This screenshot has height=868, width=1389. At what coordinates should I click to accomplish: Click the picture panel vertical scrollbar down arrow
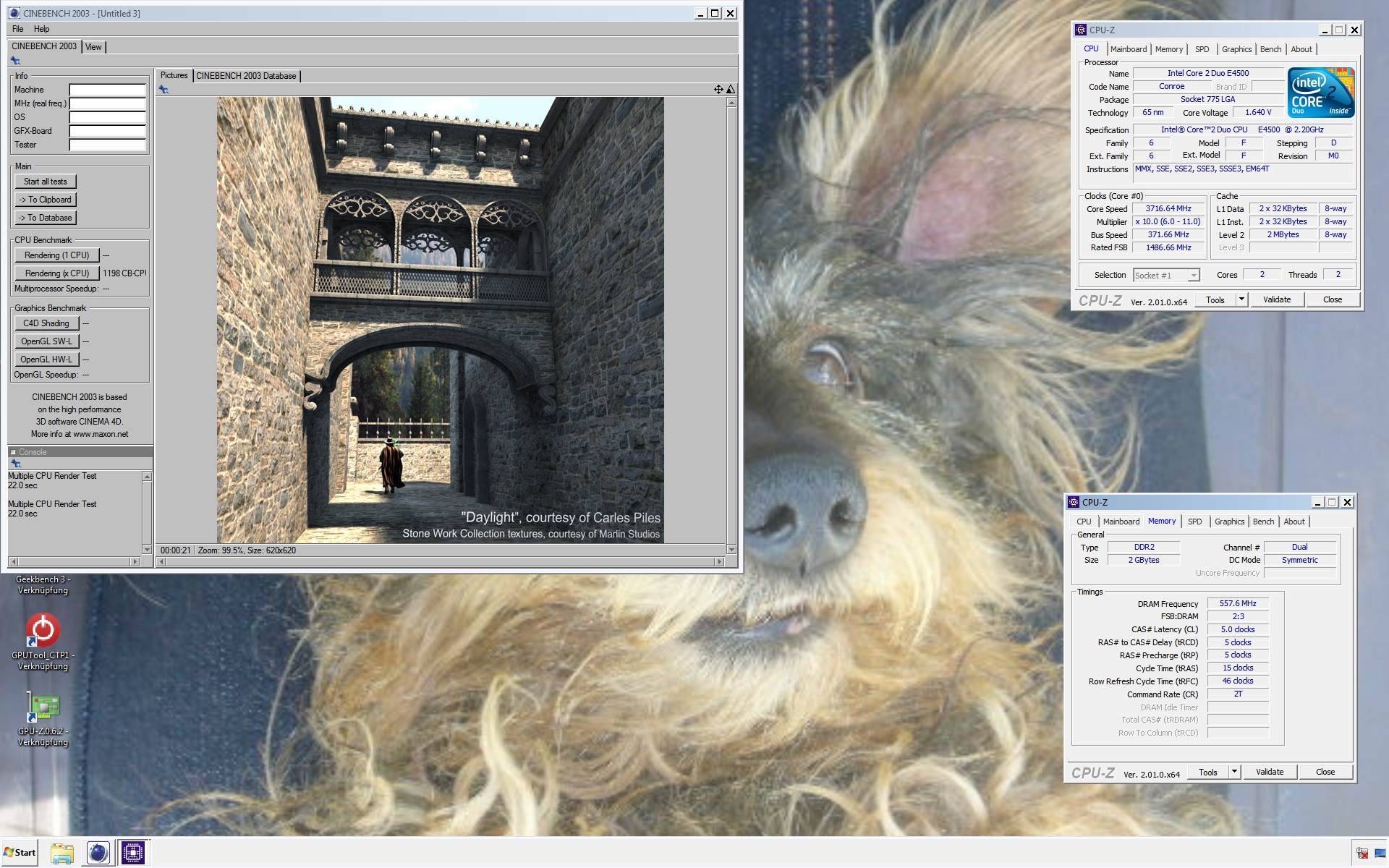pos(731,550)
